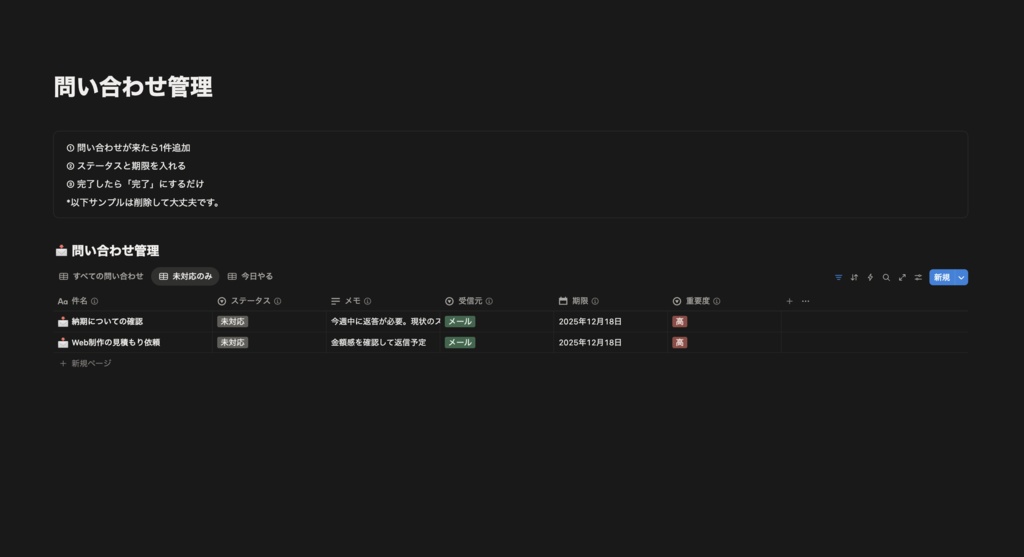Click due date of Web制作の見積もり依頼 row
The image size is (1024, 557).
590,342
